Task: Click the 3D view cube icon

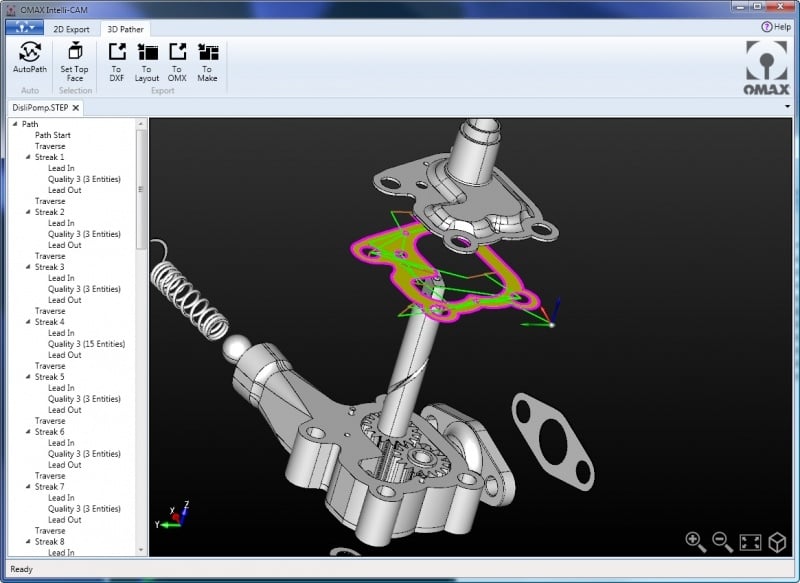Action: click(777, 542)
